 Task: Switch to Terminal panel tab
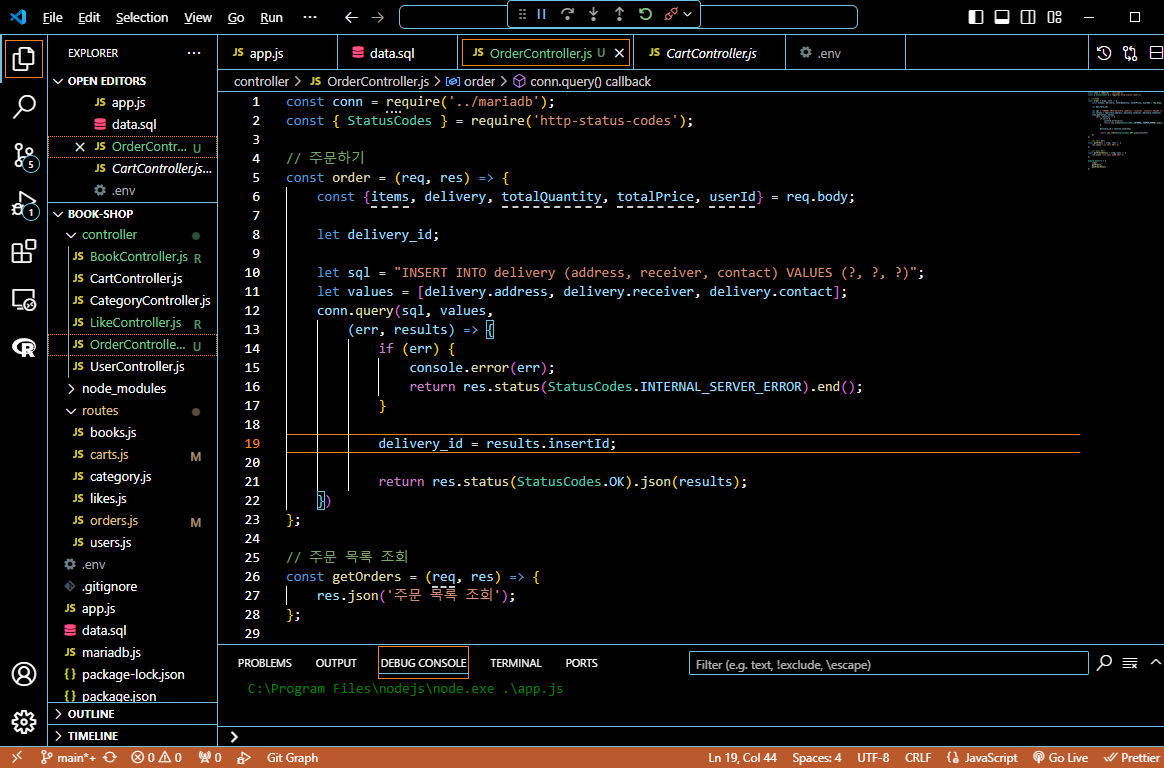tap(516, 663)
